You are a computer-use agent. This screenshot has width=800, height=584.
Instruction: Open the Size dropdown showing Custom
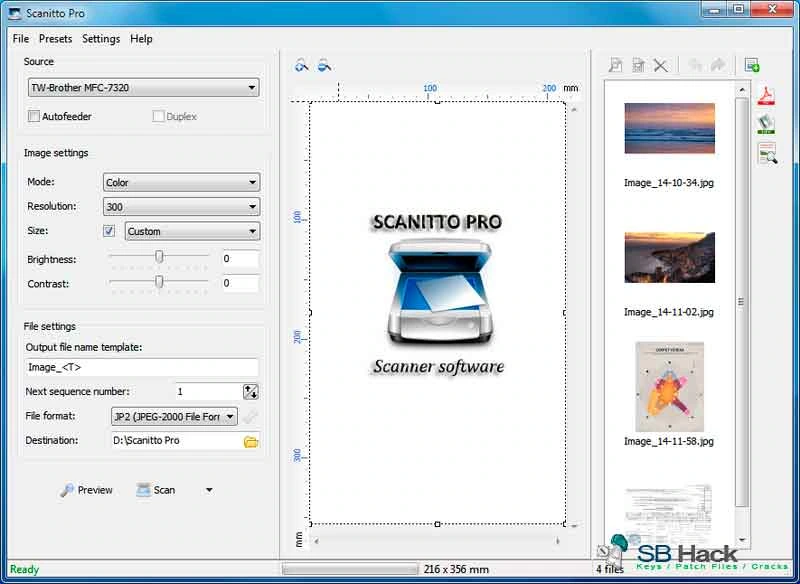[x=192, y=231]
